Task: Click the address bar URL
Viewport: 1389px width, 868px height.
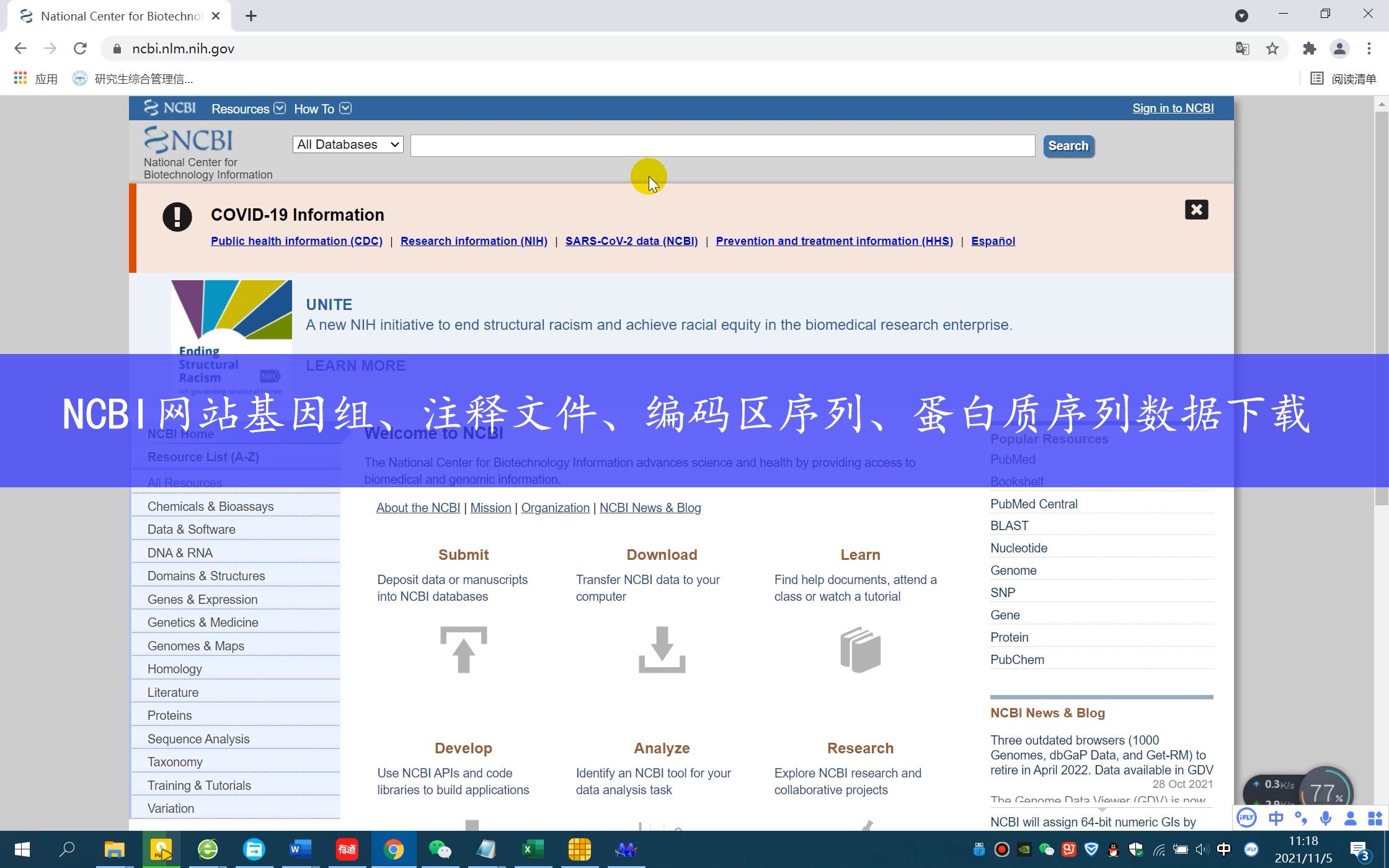Action: (x=183, y=48)
